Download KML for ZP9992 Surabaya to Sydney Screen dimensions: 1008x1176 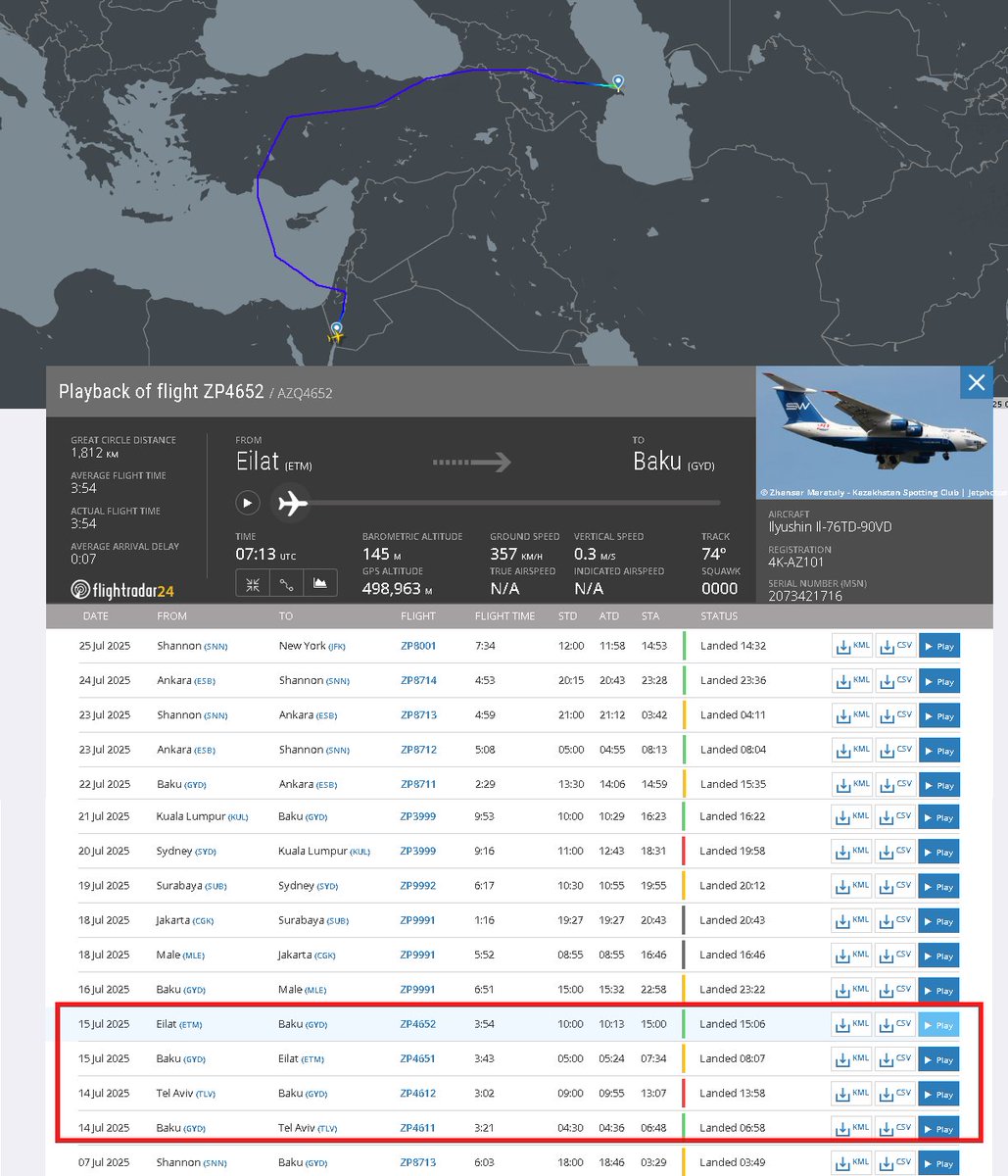pyautogui.click(x=851, y=886)
